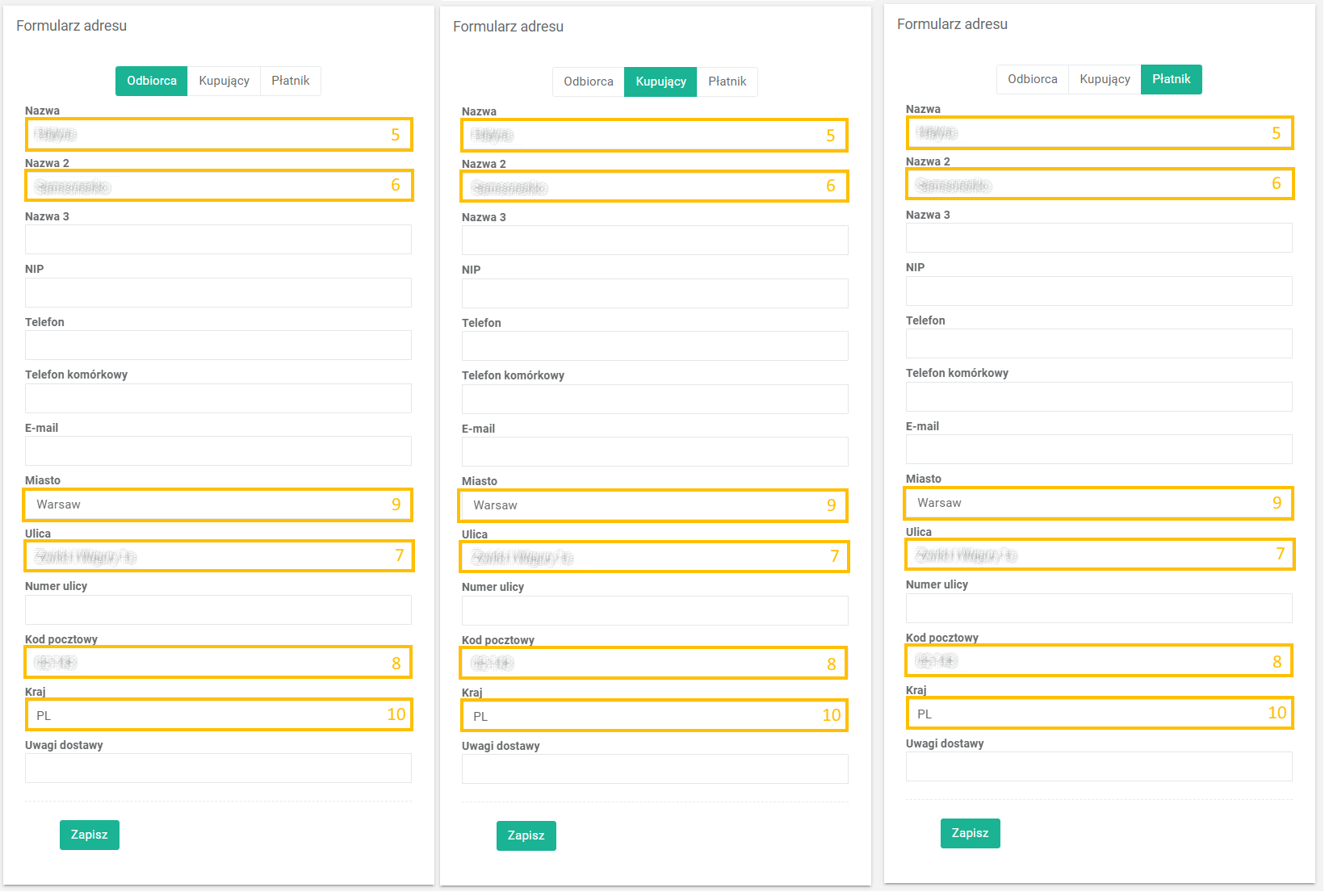Save the right Płatnik form with Zapisz
1325x896 pixels.
pyautogui.click(x=970, y=833)
